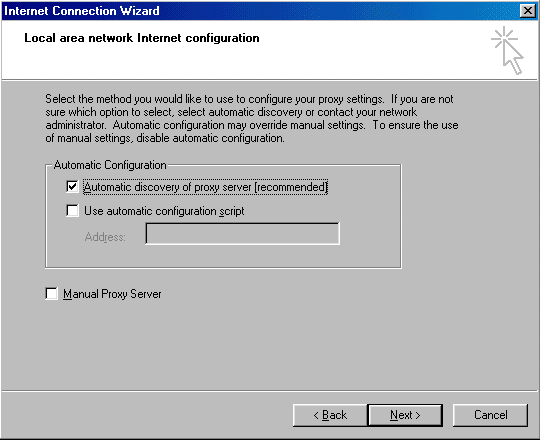Screen dimensions: 540x440
Task: Uncheck the Automatic discovery of proxy server box
Action: pyautogui.click(x=72, y=187)
